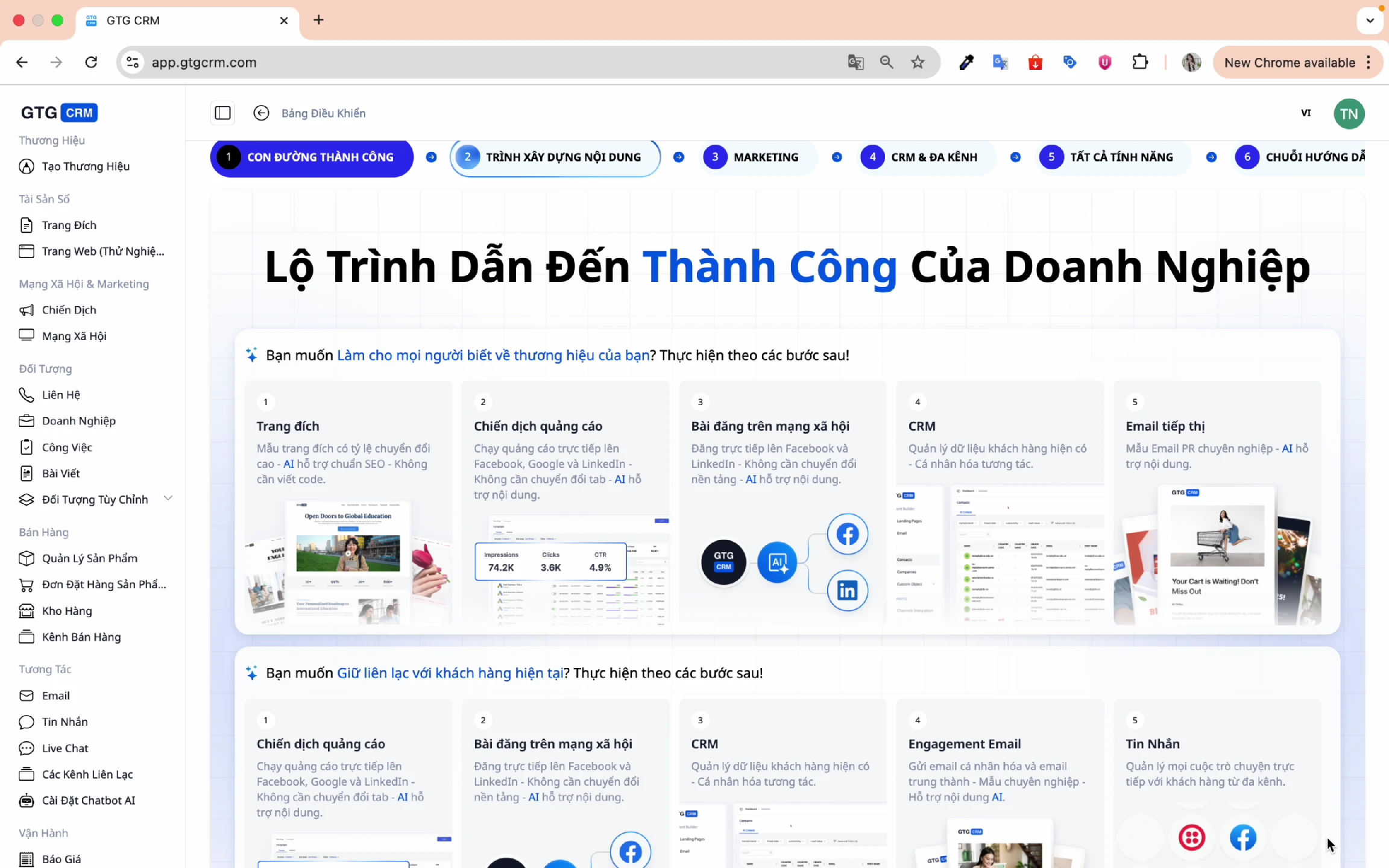Open Live Chat in Tương Tác section

click(x=65, y=748)
